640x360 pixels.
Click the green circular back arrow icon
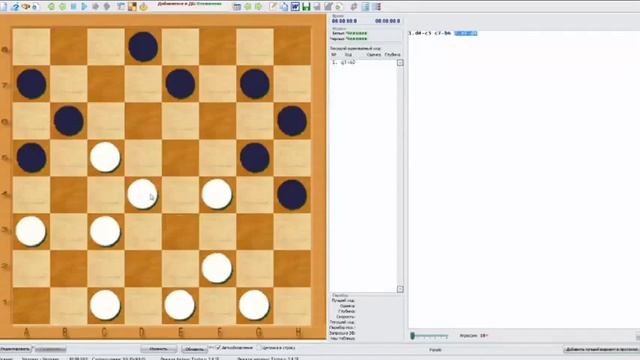(51, 7)
